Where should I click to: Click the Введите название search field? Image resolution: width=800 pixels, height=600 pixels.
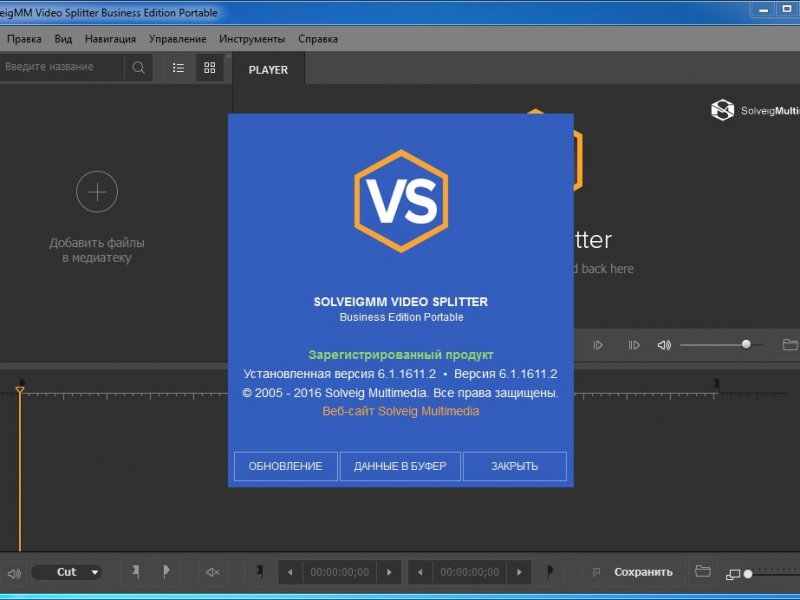coord(62,67)
